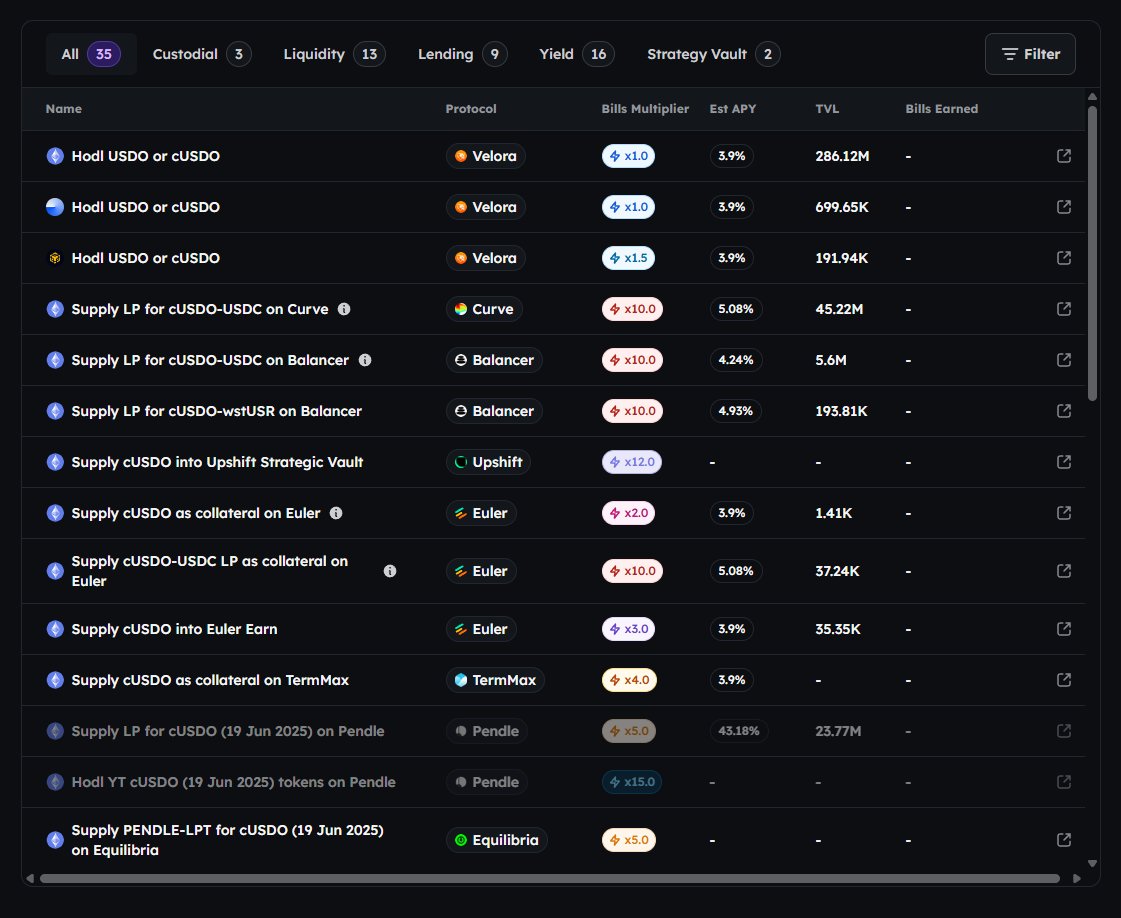Click the scroll right arrow
Viewport: 1121px width, 918px height.
click(1077, 878)
